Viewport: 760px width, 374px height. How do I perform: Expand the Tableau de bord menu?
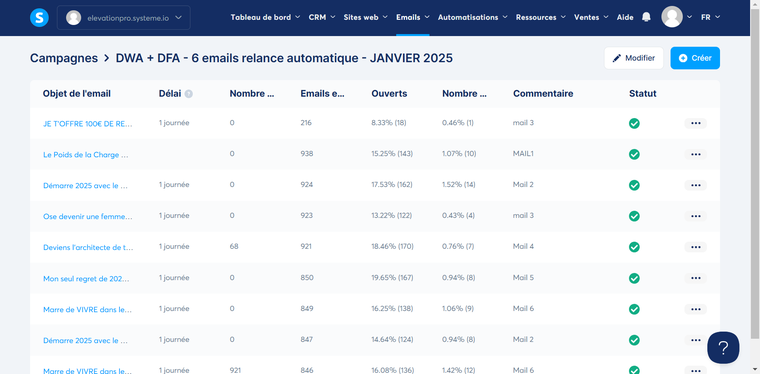tap(265, 17)
